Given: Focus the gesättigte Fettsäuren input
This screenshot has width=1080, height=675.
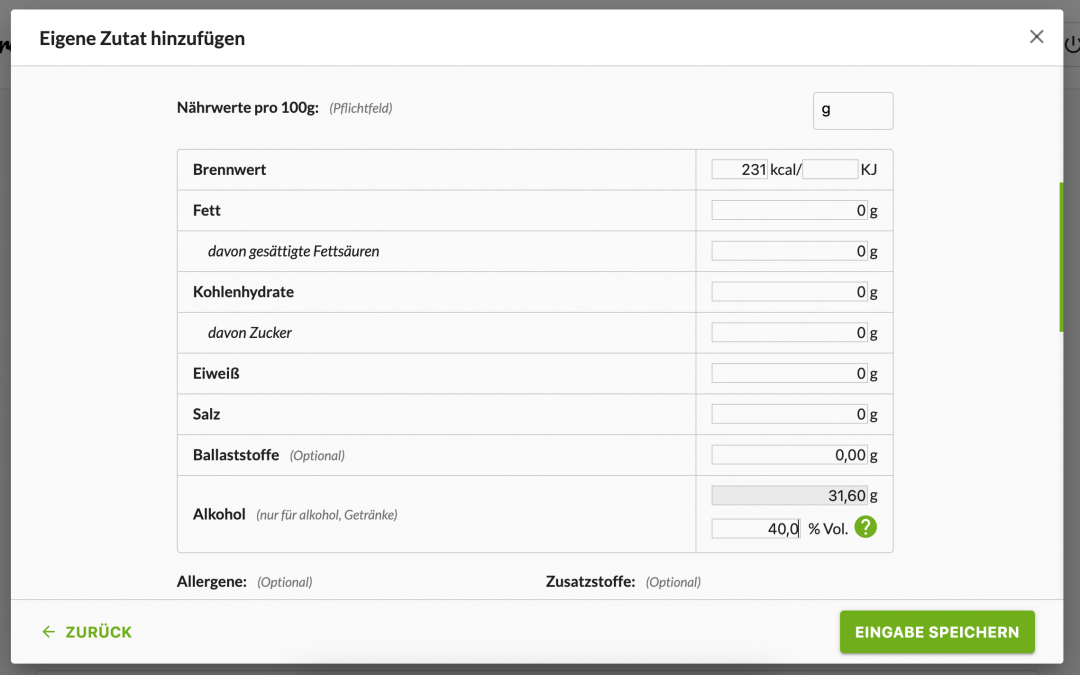Looking at the screenshot, I should pos(788,252).
